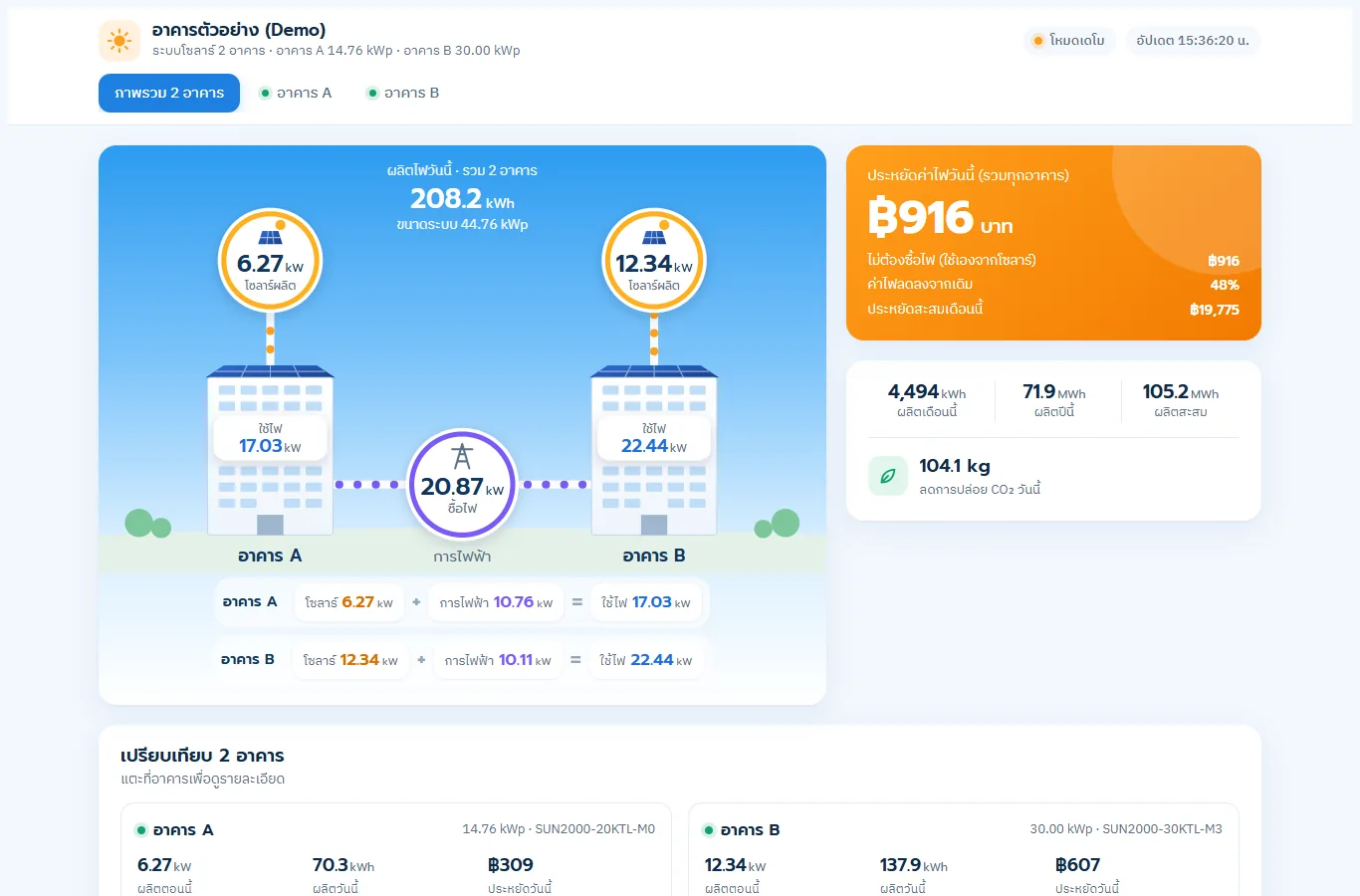
Task: Click the โซลาร์ 6.27 kW chip in row อาคาร A
Action: pos(349,602)
